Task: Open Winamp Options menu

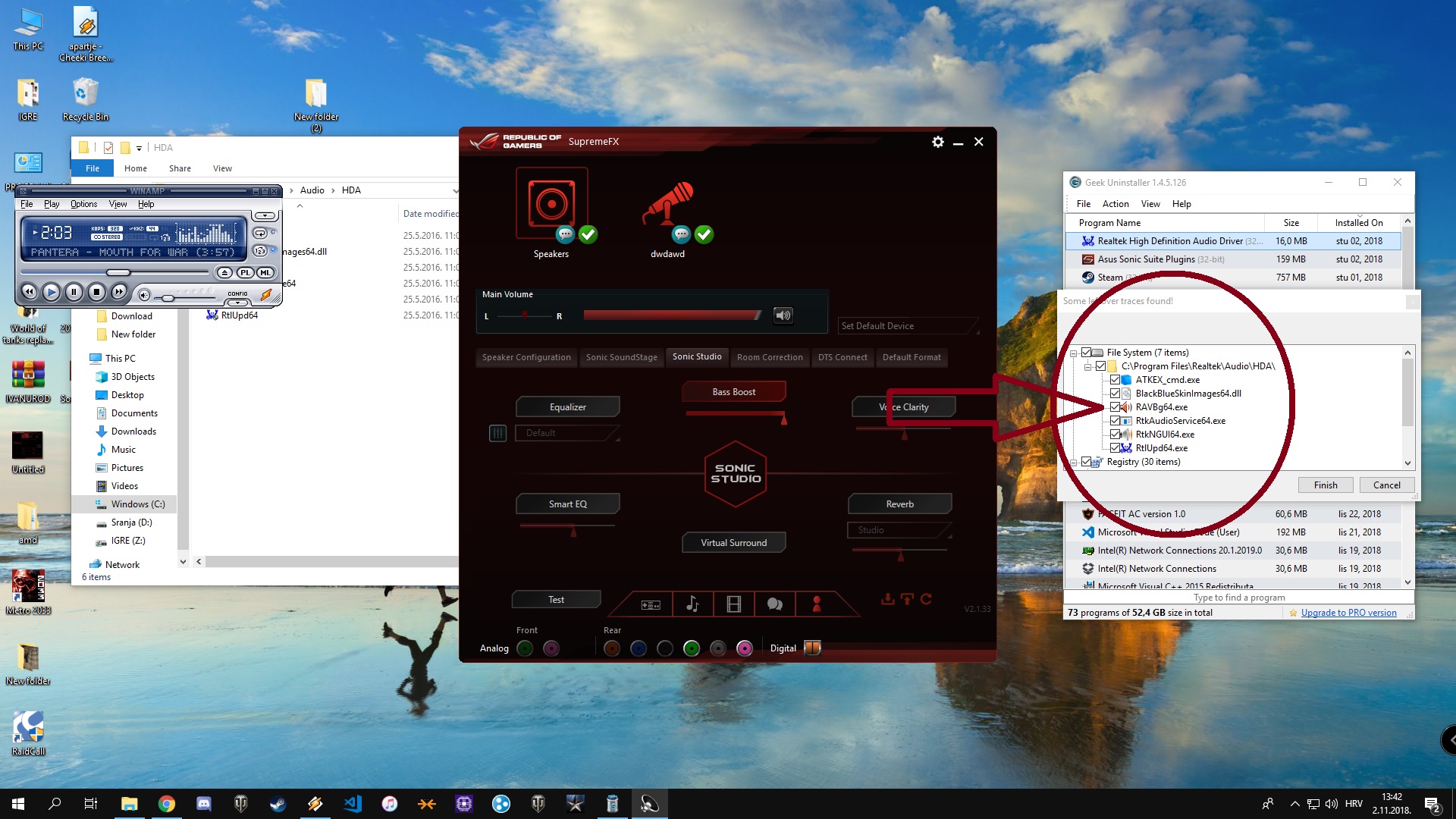Action: click(x=84, y=204)
